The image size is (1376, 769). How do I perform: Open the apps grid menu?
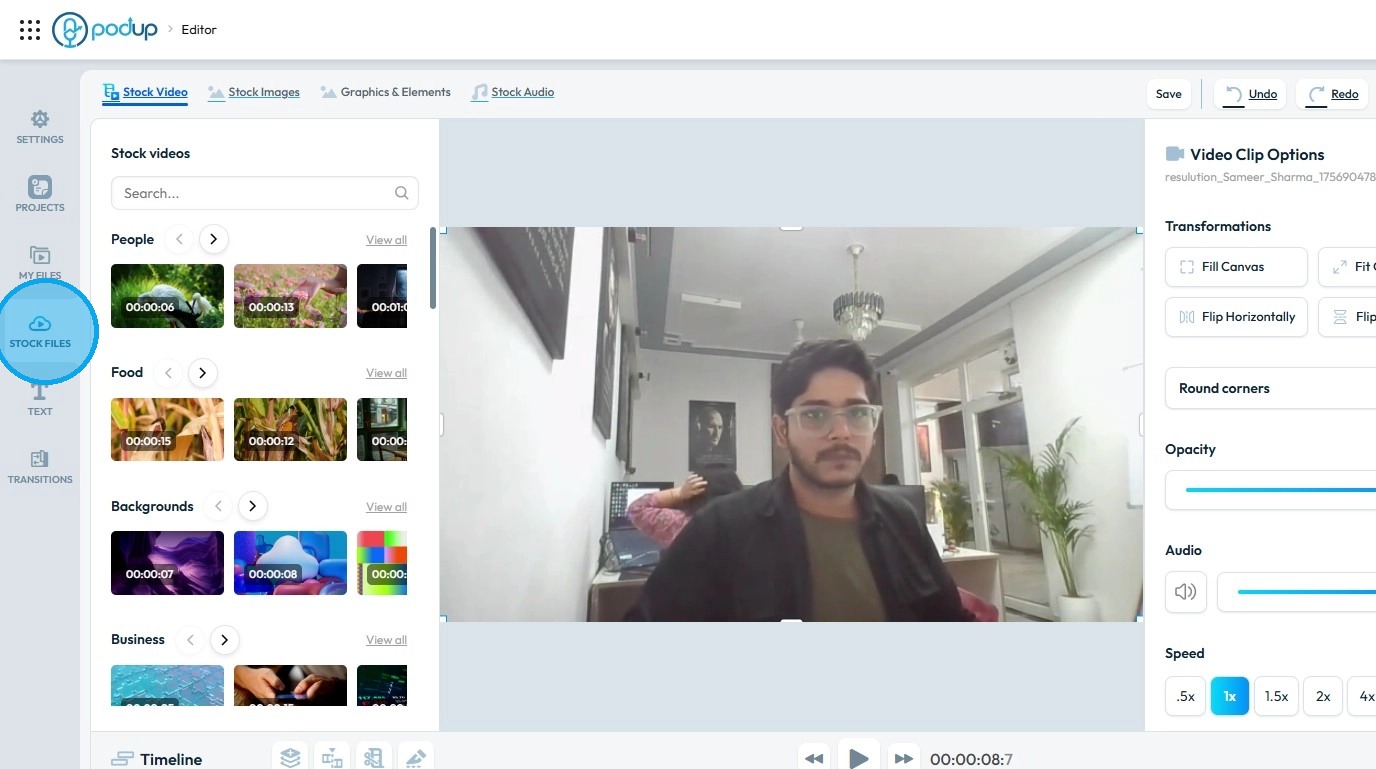point(30,30)
